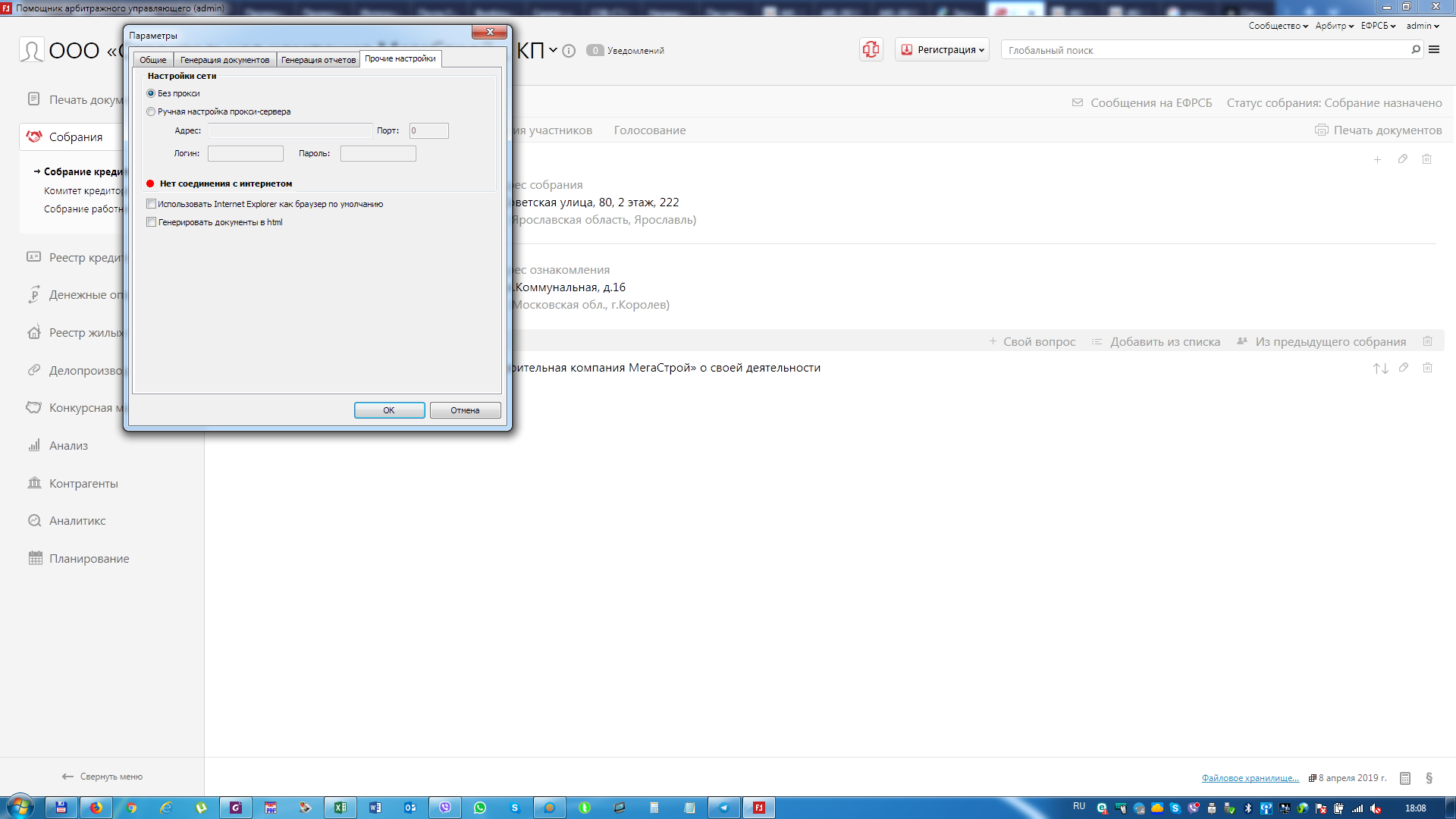Image resolution: width=1456 pixels, height=819 pixels.
Task: Expand the admin user dropdown
Action: pos(1422,26)
